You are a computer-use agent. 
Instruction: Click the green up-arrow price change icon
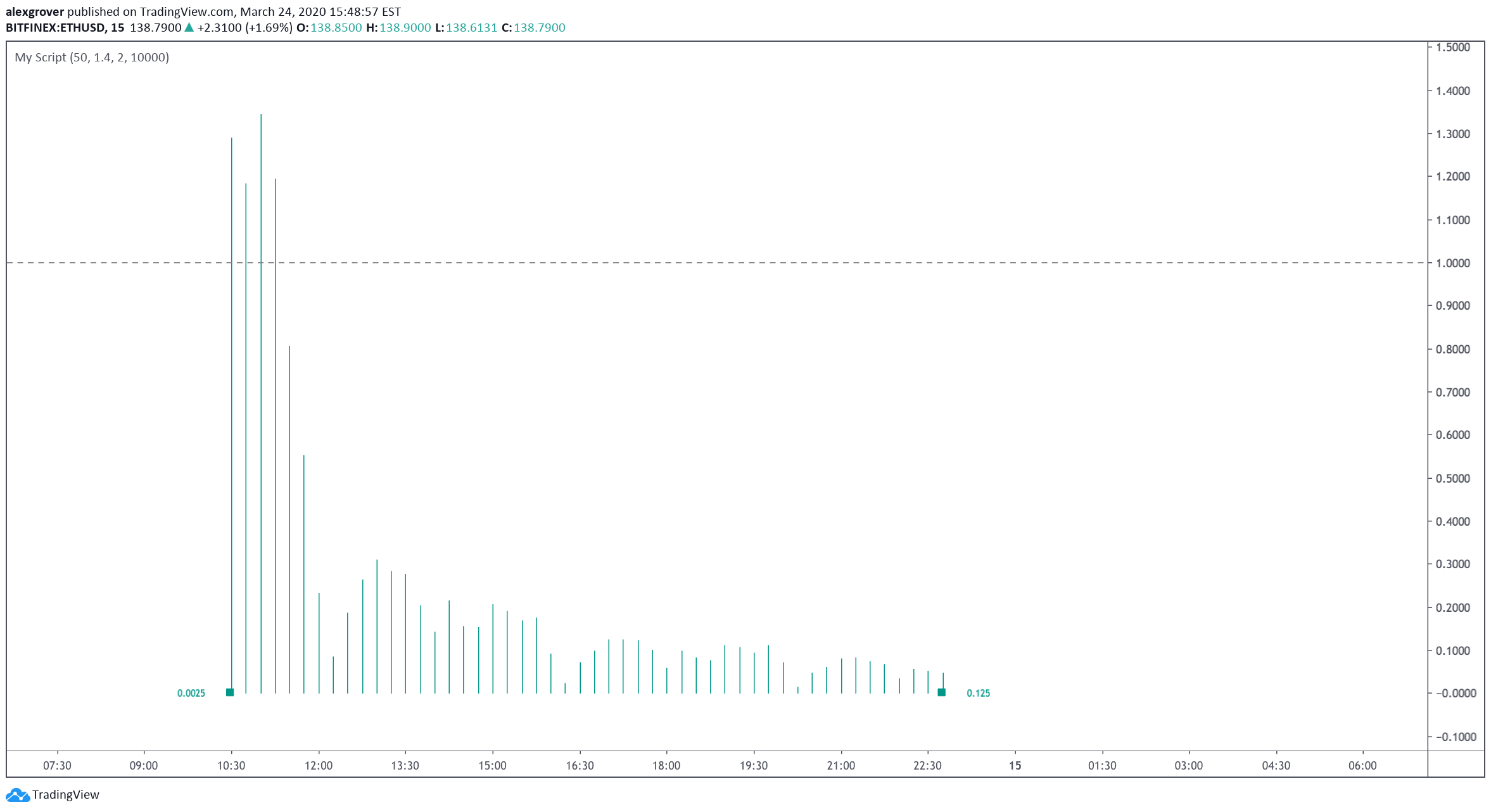189,27
